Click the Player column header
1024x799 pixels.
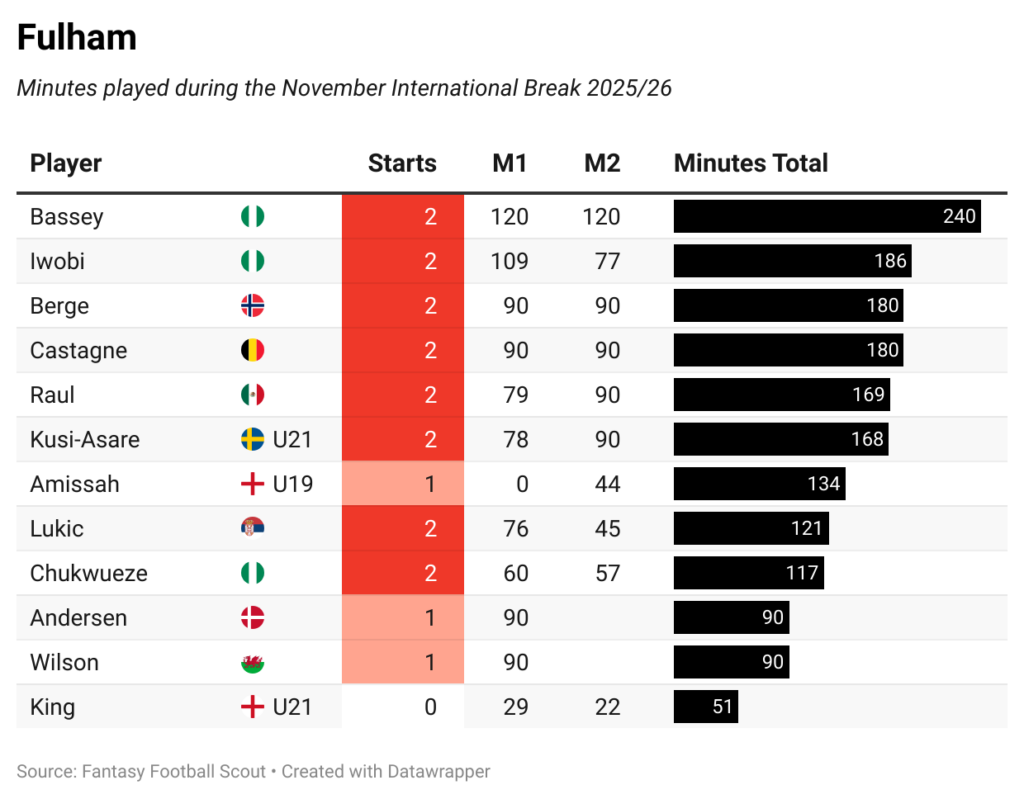(66, 164)
